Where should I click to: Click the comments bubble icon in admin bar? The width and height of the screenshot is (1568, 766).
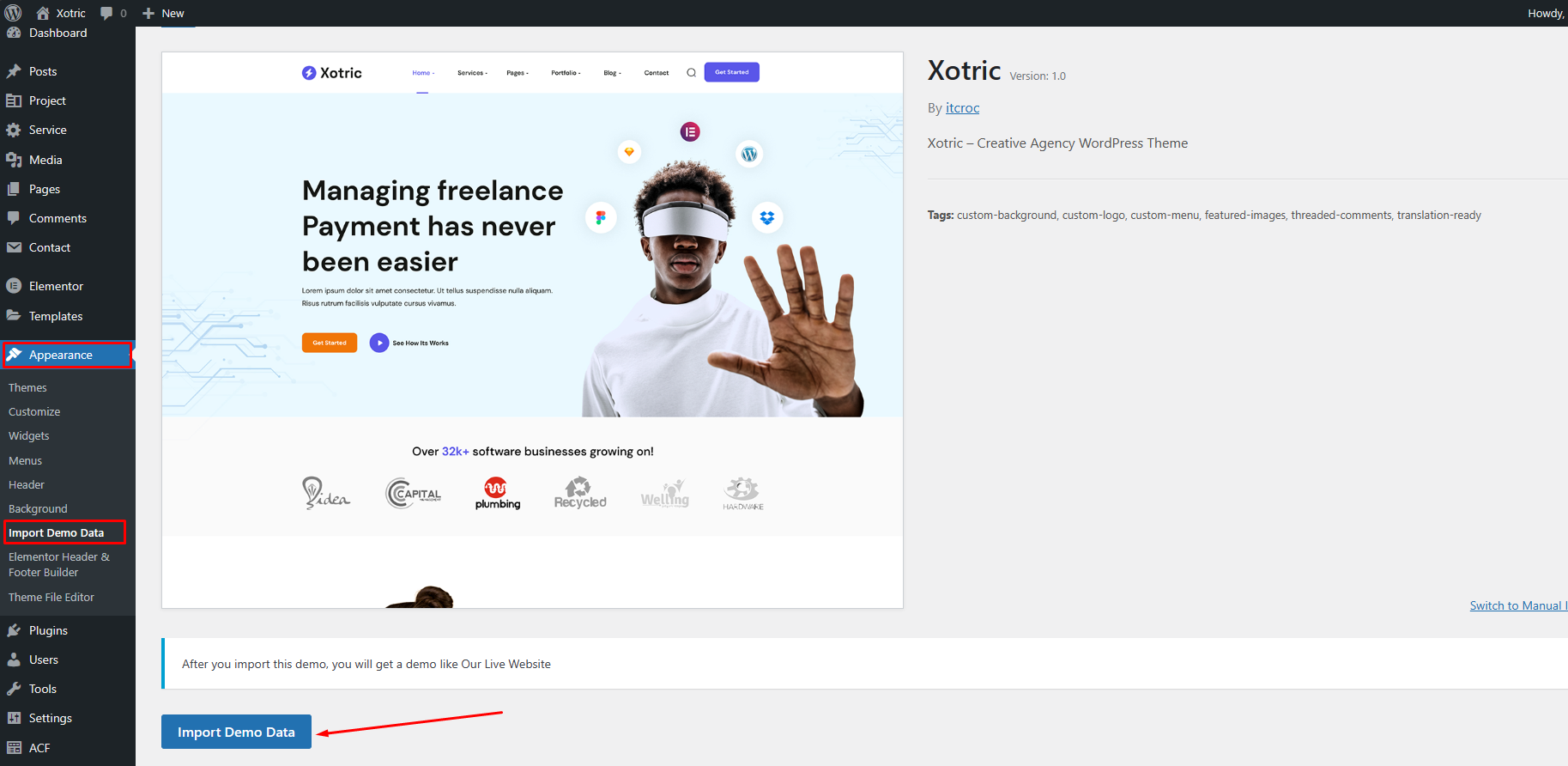click(x=106, y=13)
